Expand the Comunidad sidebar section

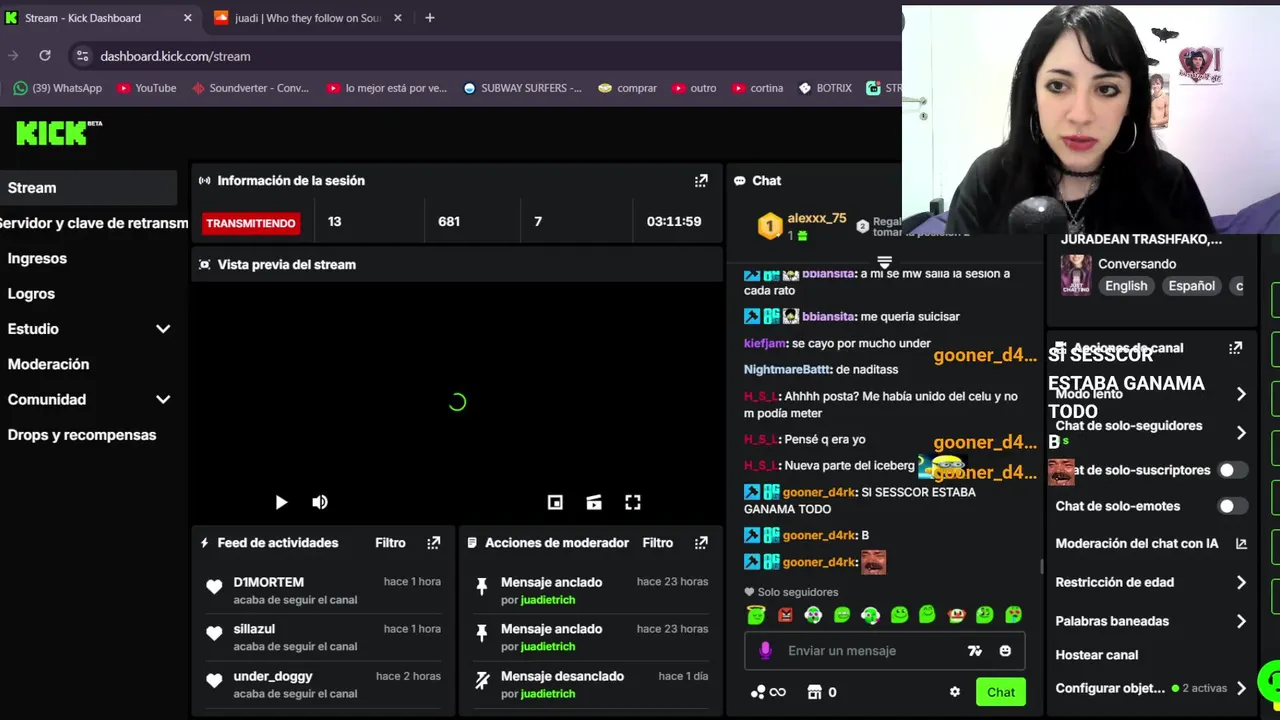pyautogui.click(x=163, y=399)
